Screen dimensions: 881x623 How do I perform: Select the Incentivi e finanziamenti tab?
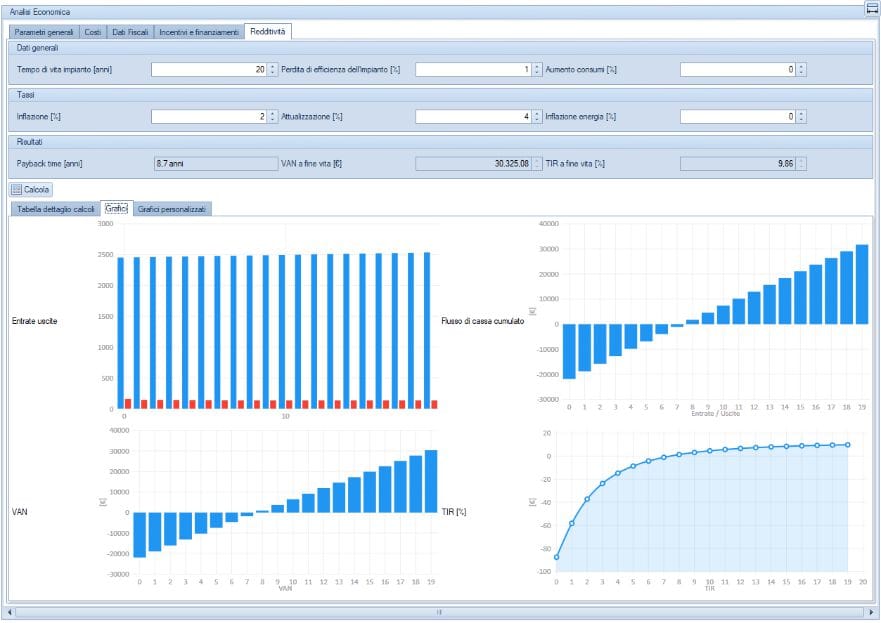point(199,32)
